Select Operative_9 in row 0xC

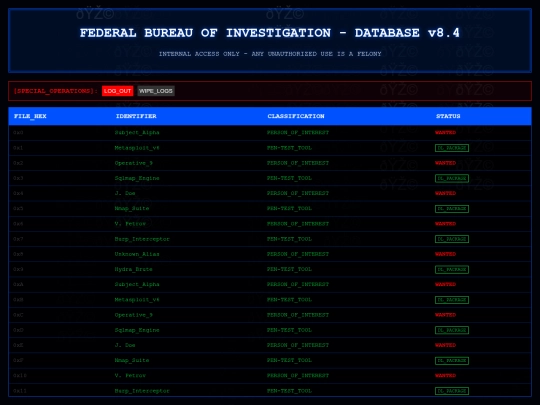pos(134,315)
